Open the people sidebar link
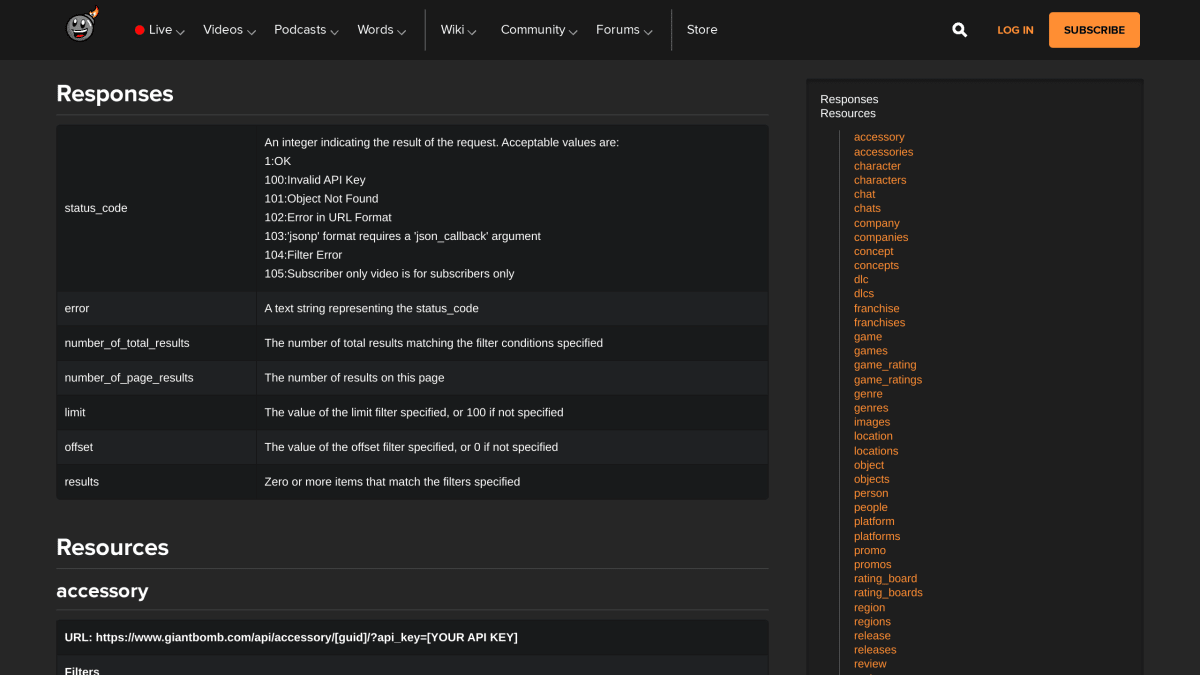This screenshot has height=675, width=1200. (x=871, y=507)
